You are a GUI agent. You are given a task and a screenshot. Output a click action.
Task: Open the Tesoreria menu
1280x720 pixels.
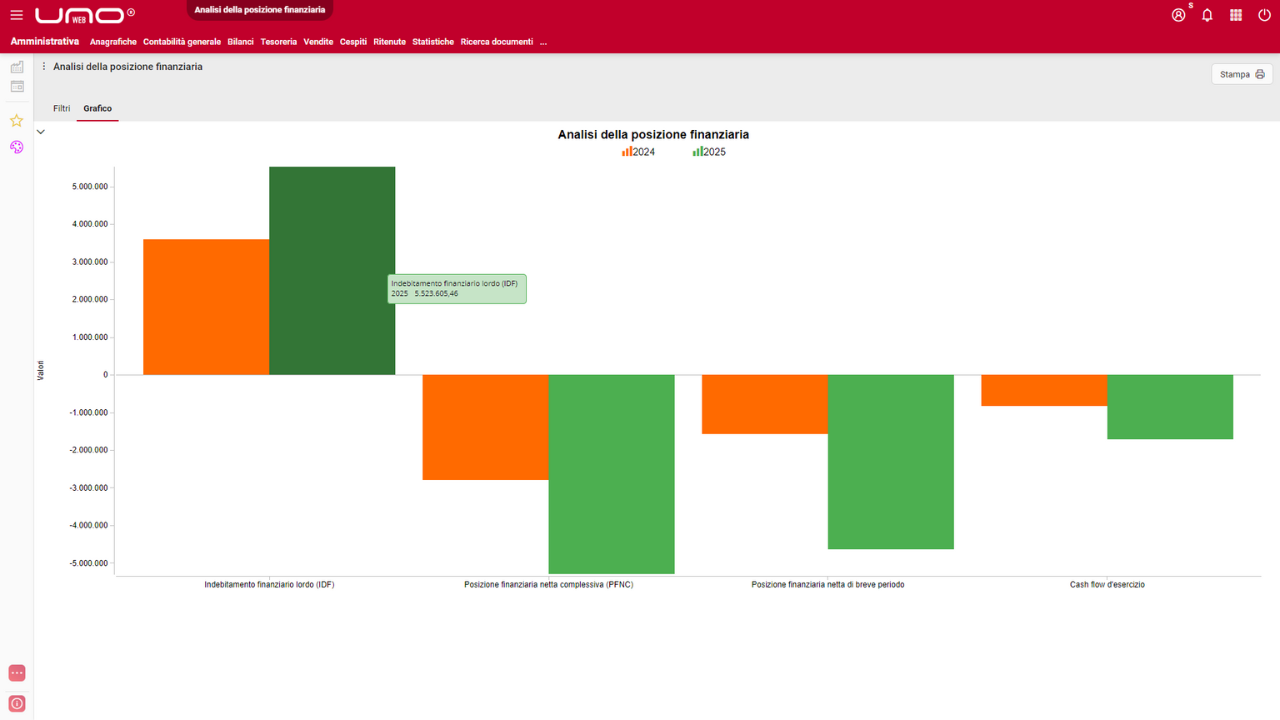278,42
